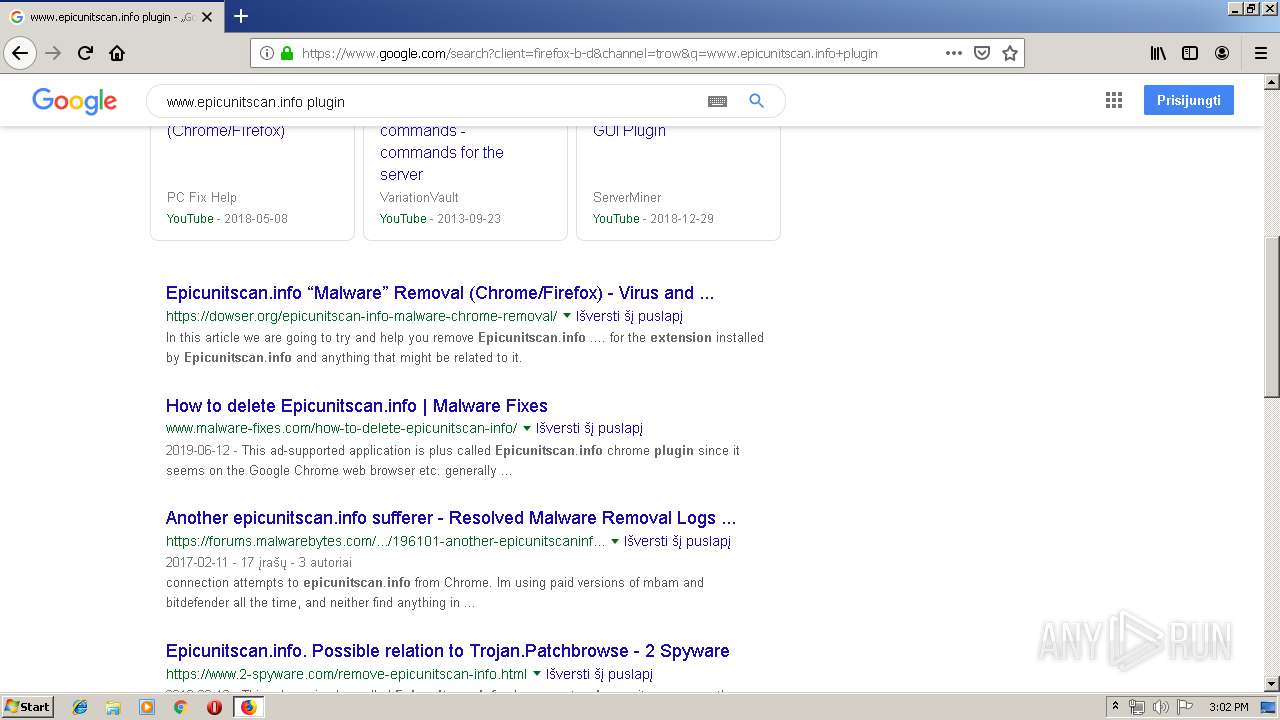Screen dimensions: 1280x720
Task: Translate the dowser.org result page
Action: (x=629, y=316)
